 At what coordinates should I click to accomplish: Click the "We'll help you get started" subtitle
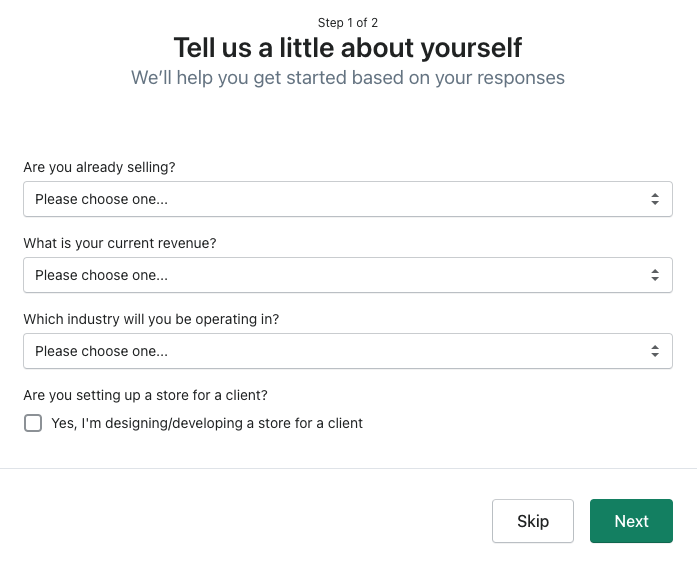[348, 77]
